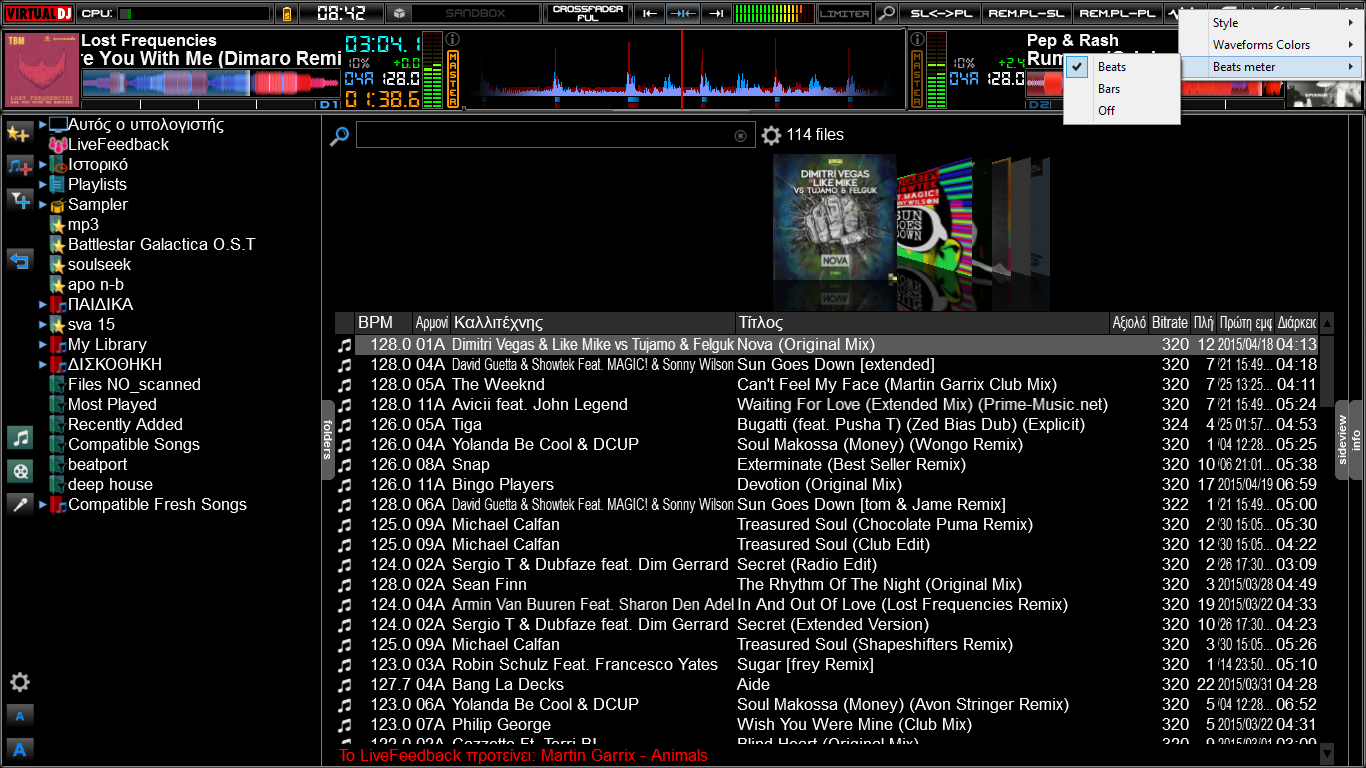Click the VirtualDJ logo
The height and width of the screenshot is (768, 1366).
(x=37, y=14)
